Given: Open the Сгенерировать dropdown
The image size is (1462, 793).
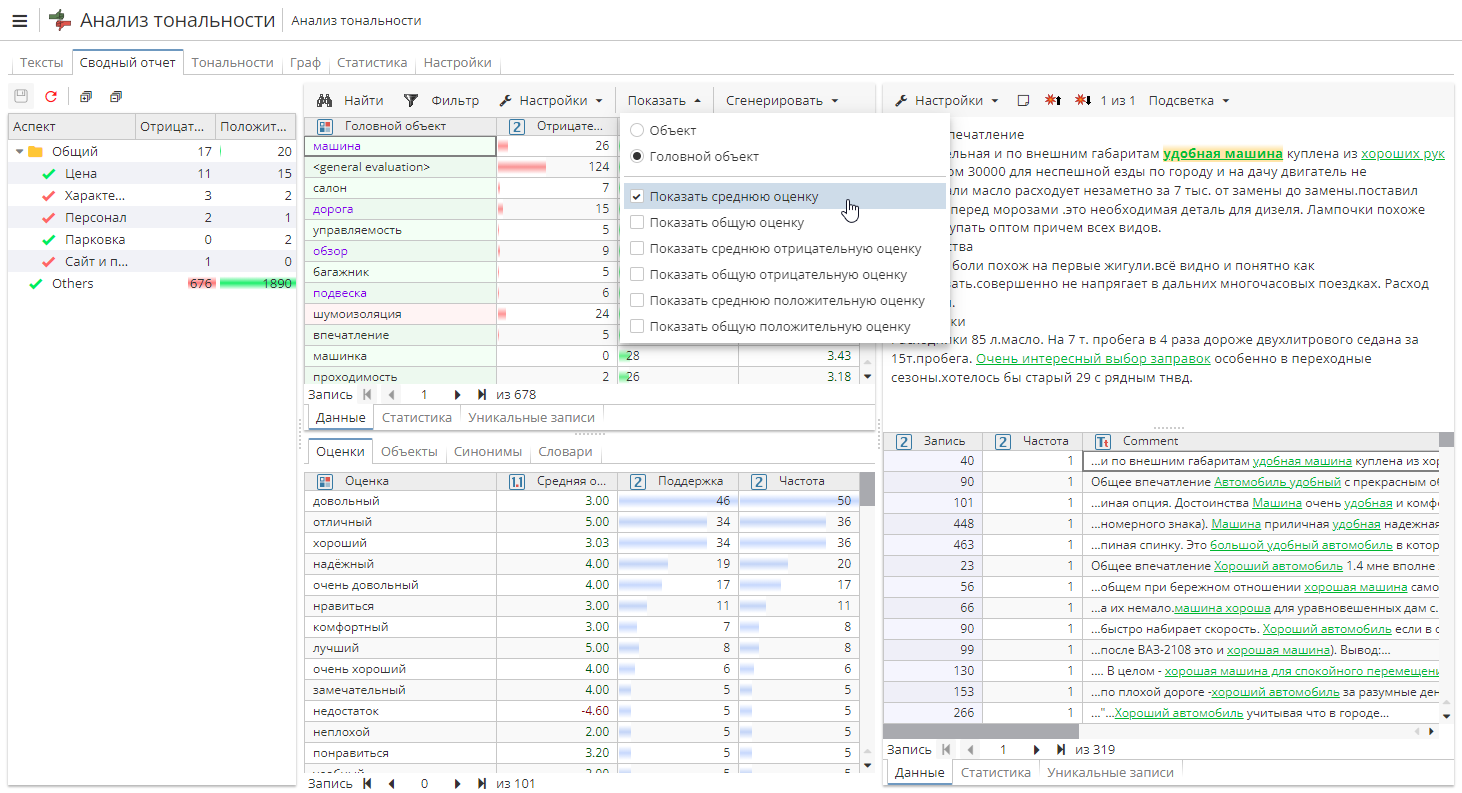Looking at the screenshot, I should coord(781,100).
